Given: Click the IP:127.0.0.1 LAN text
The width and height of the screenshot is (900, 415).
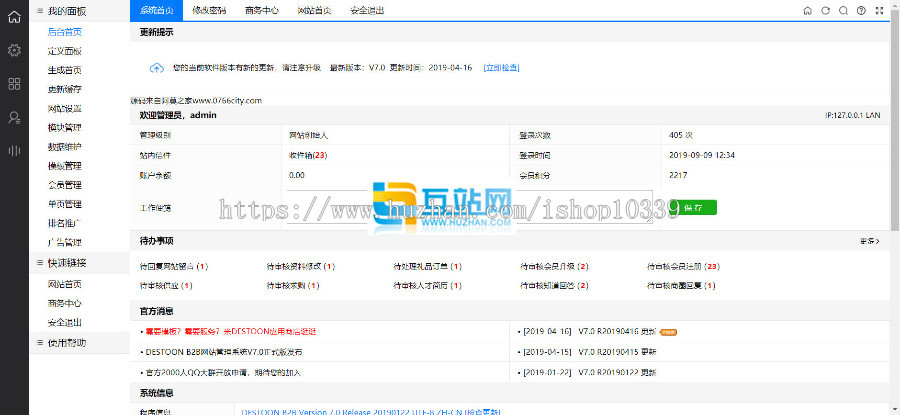Looking at the screenshot, I should (x=852, y=115).
